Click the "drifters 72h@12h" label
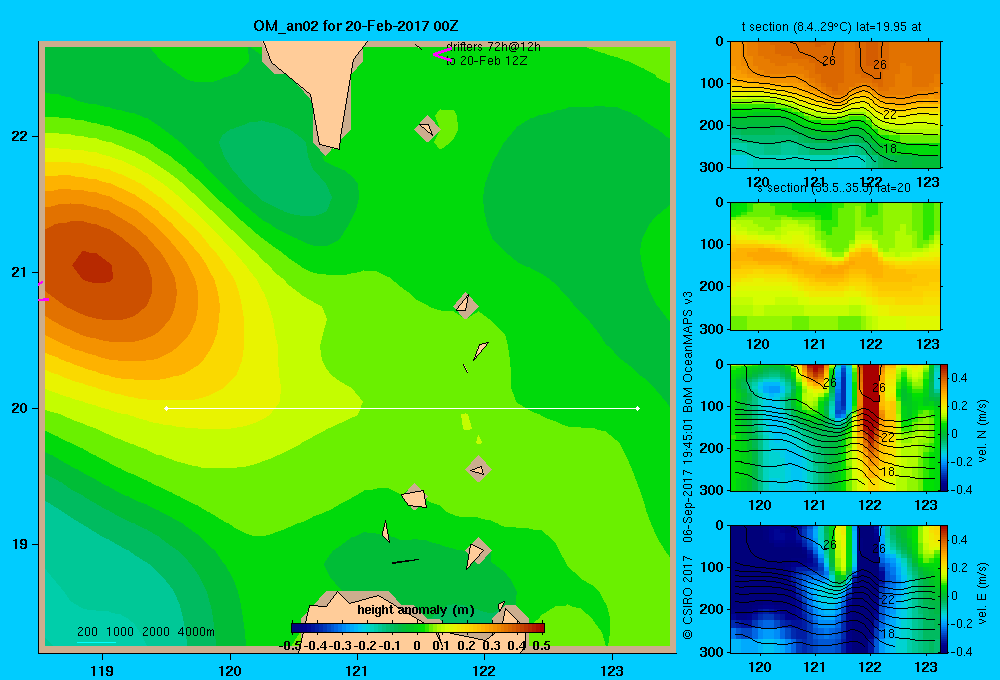 coord(493,47)
